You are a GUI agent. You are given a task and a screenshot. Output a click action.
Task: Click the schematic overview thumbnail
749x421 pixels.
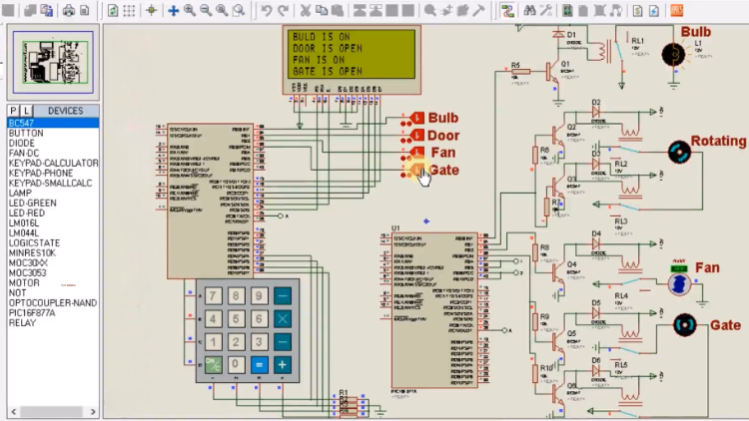pos(52,61)
